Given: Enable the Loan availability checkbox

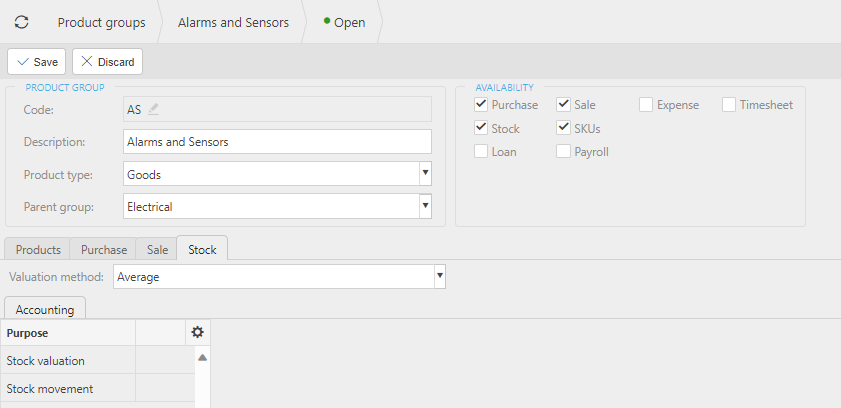Looking at the screenshot, I should [482, 152].
